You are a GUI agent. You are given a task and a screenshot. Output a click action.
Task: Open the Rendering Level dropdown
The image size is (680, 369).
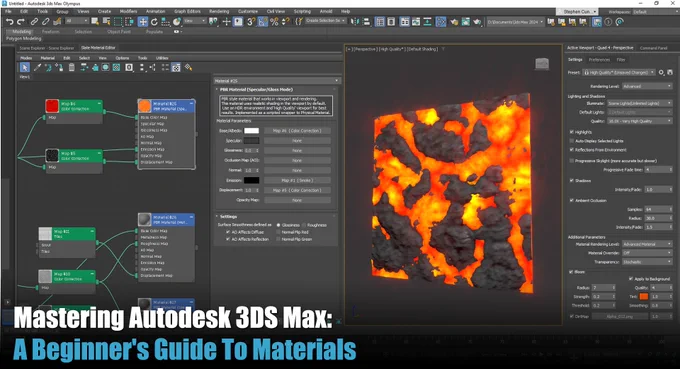[x=647, y=86]
